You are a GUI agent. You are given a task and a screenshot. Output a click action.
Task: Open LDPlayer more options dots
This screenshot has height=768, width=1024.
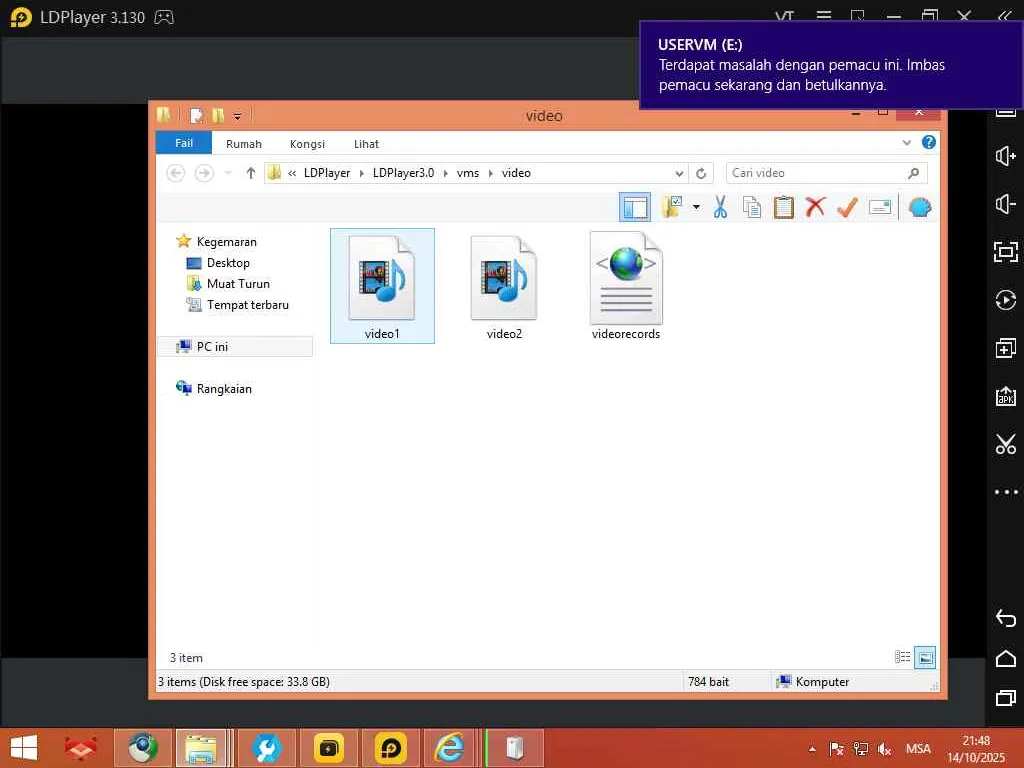coord(1006,492)
